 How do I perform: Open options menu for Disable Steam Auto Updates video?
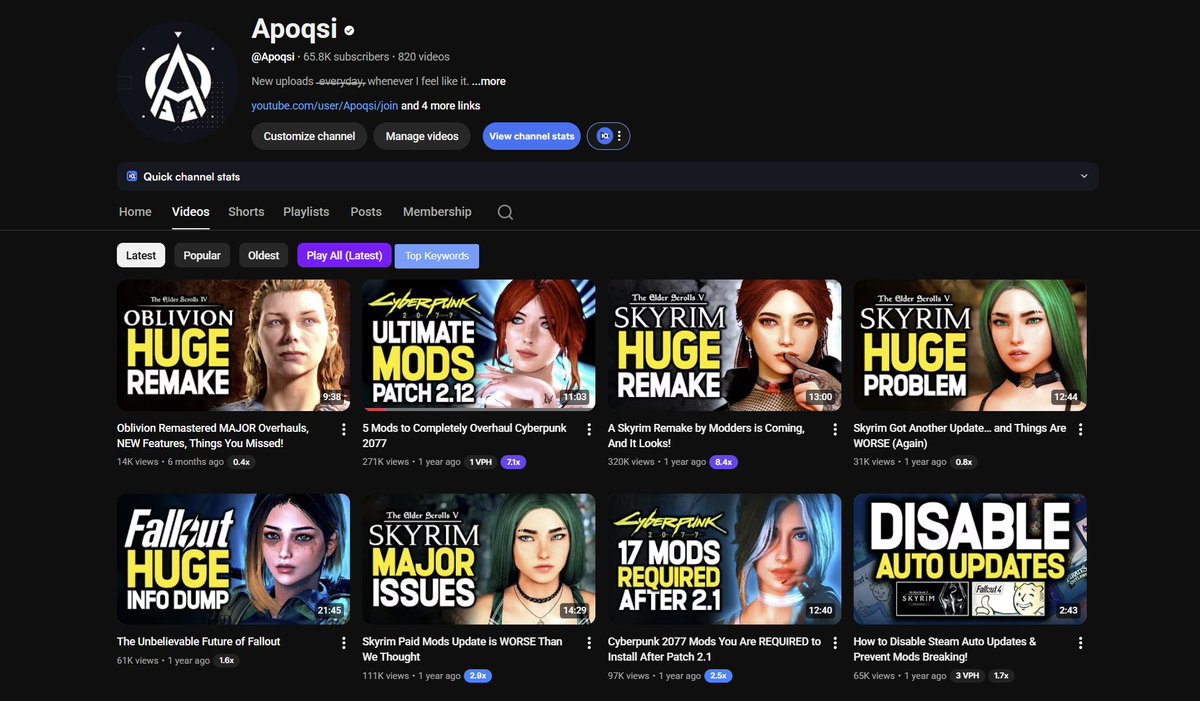1080,643
